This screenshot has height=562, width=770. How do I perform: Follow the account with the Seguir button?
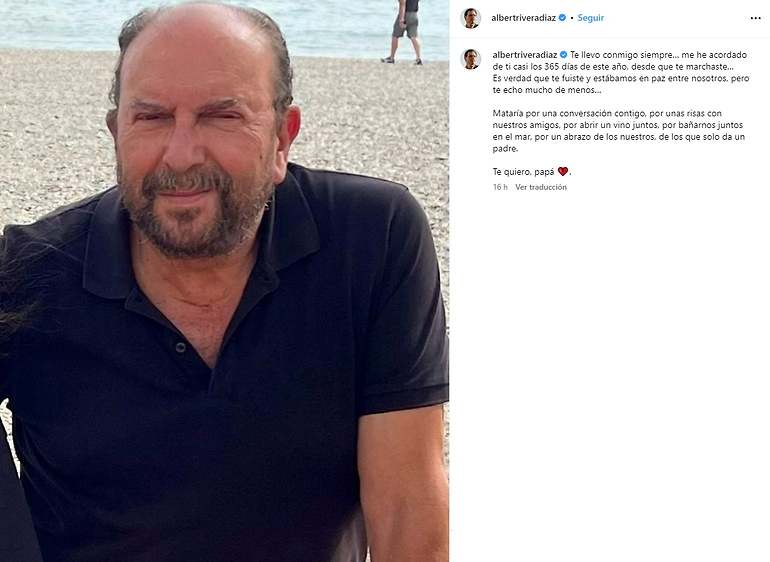point(590,18)
